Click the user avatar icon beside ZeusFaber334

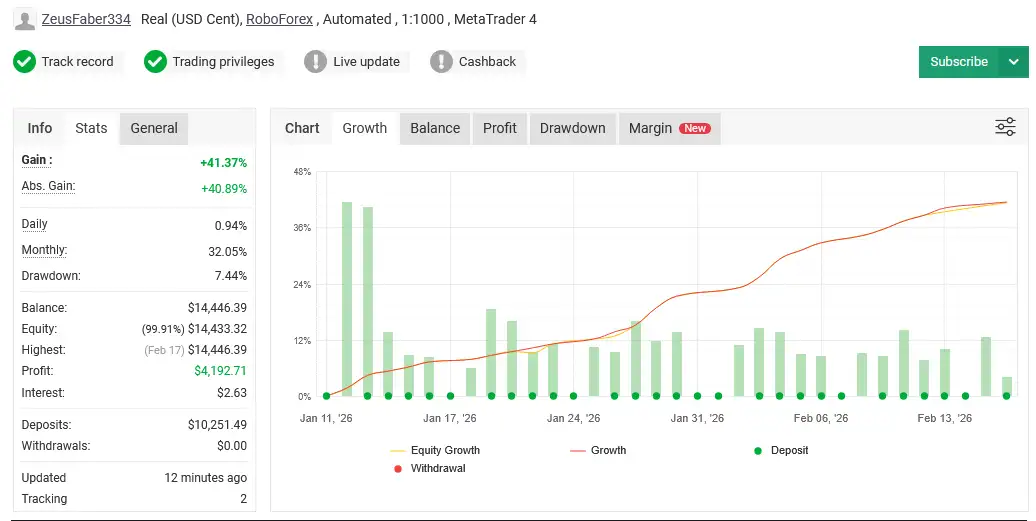[x=25, y=19]
